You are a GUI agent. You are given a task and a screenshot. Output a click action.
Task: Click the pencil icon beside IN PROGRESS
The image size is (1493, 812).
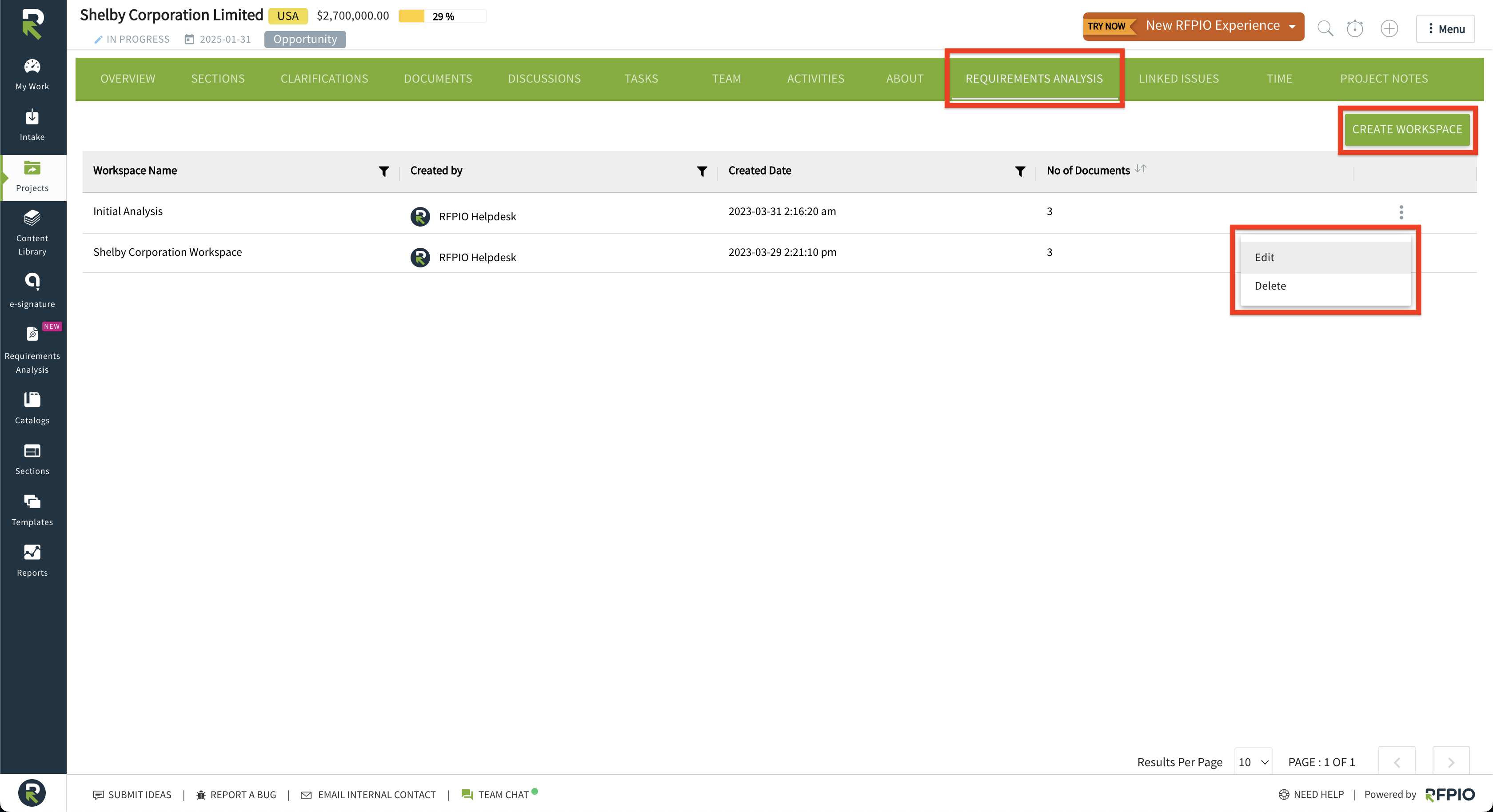[x=98, y=40]
